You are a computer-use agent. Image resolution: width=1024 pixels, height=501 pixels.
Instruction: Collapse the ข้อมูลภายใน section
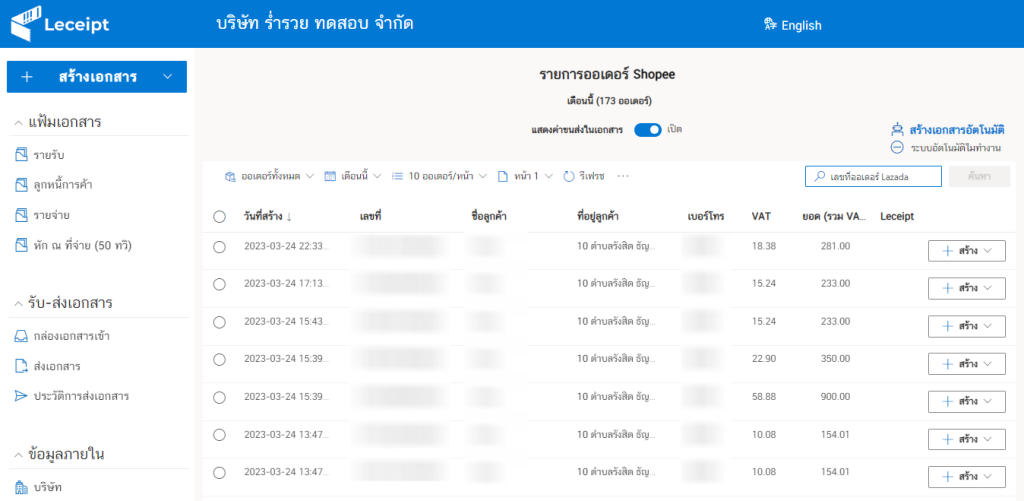(18, 455)
